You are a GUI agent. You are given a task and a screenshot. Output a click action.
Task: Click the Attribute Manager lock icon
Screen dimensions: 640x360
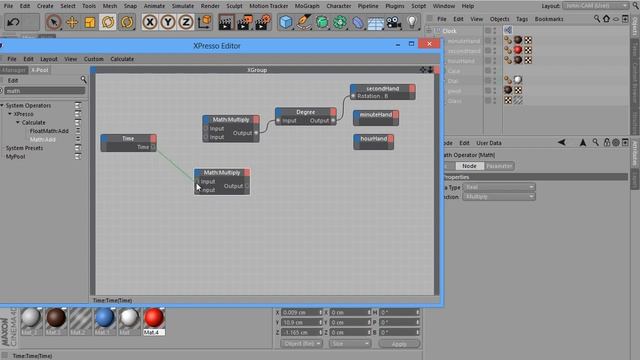[x=607, y=142]
